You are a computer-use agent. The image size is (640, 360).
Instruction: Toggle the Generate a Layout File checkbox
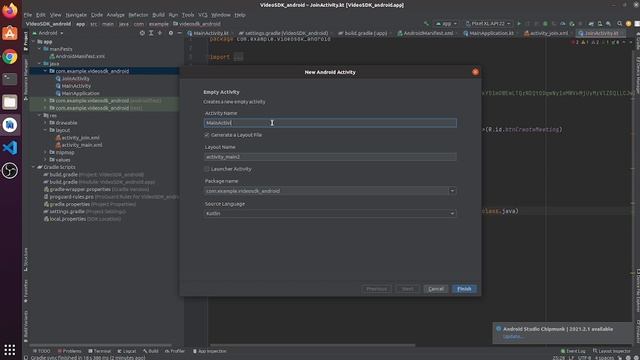click(x=207, y=135)
